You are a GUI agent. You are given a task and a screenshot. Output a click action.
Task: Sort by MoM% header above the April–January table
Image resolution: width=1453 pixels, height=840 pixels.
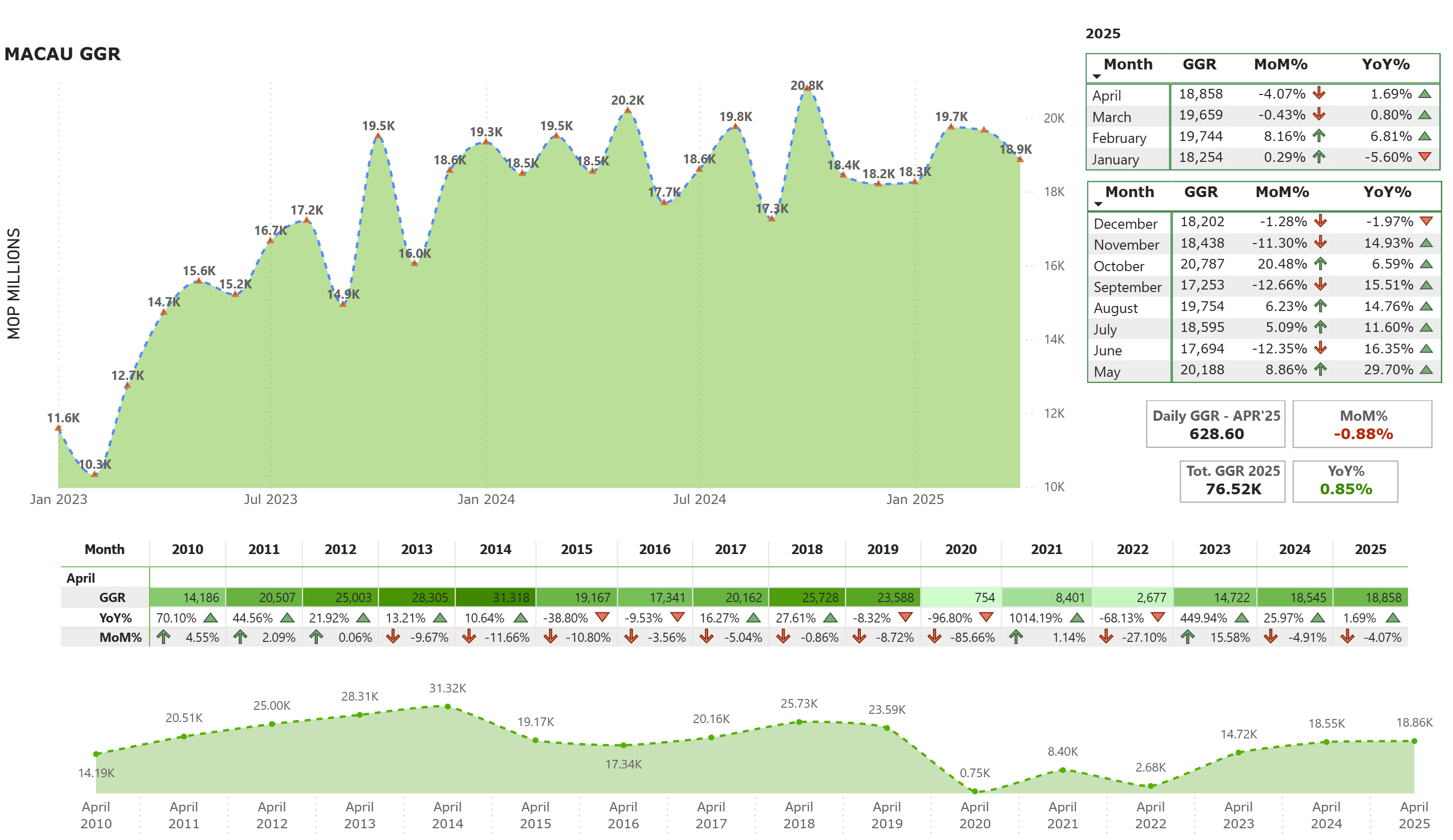(x=1281, y=64)
